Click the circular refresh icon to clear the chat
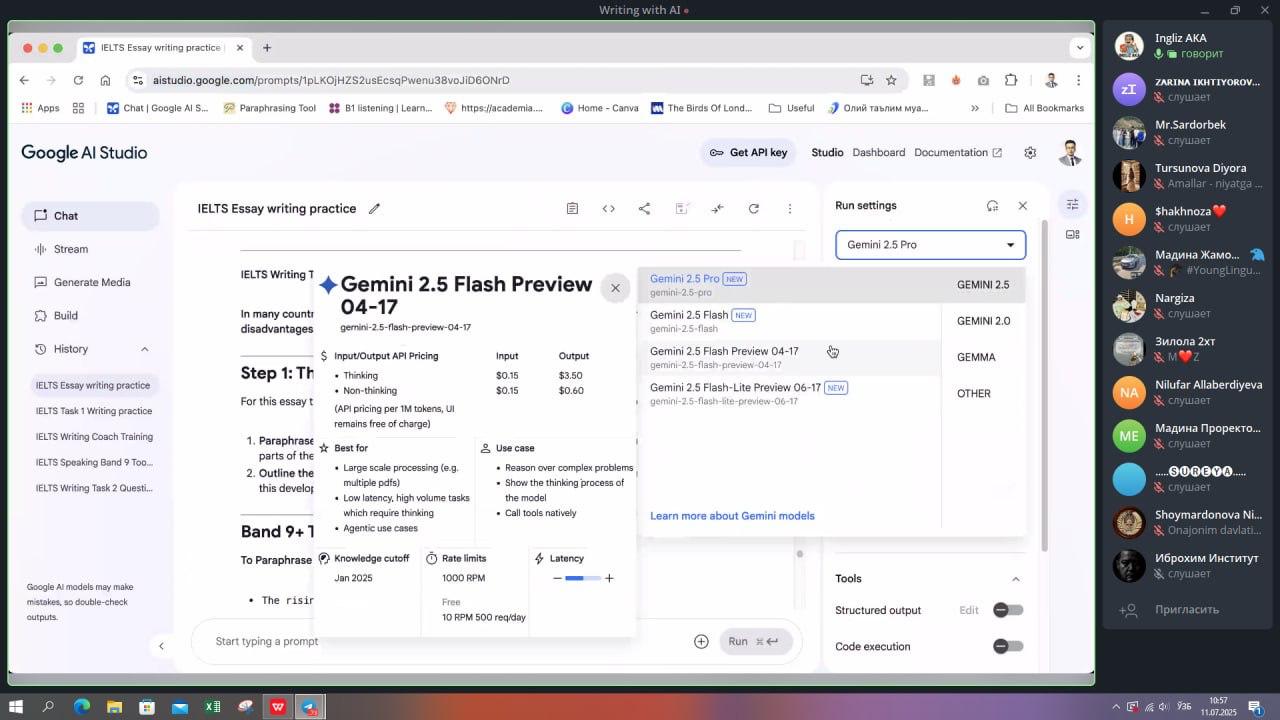Viewport: 1280px width, 720px height. 753,209
